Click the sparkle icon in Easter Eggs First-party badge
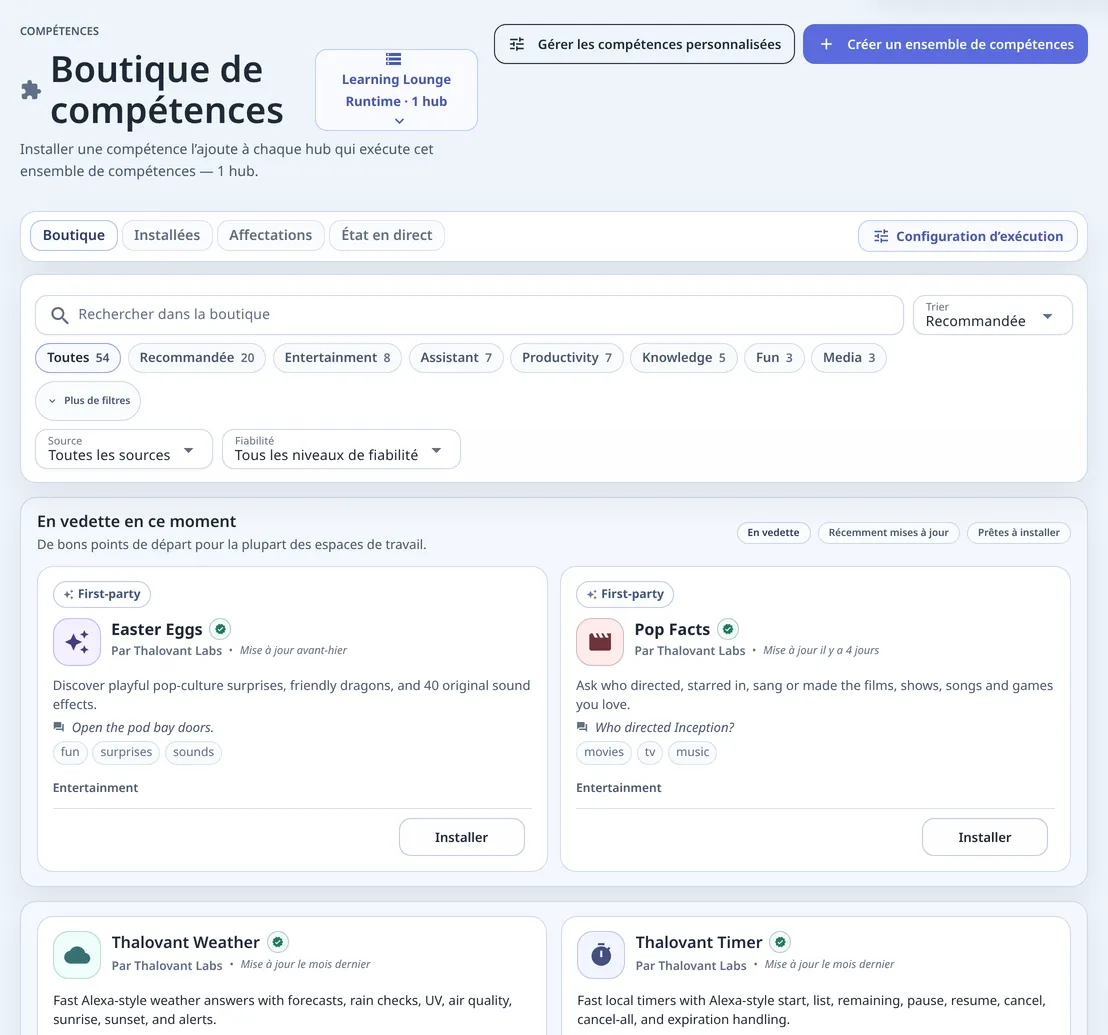 click(69, 594)
